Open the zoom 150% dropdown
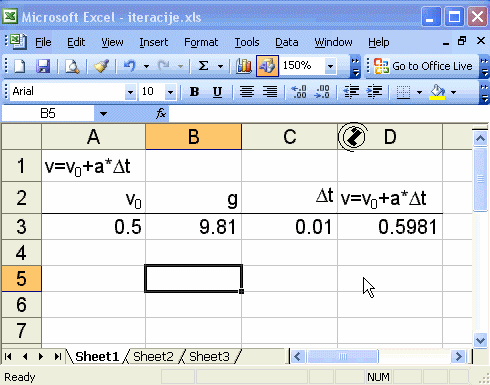 click(x=330, y=66)
